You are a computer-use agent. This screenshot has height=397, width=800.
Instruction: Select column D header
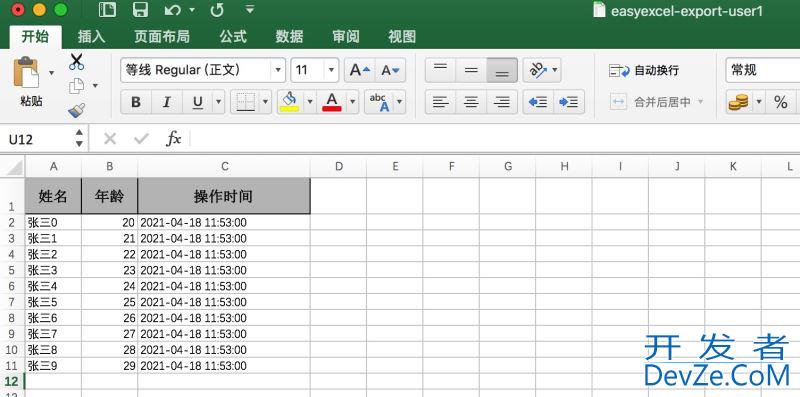(x=338, y=166)
